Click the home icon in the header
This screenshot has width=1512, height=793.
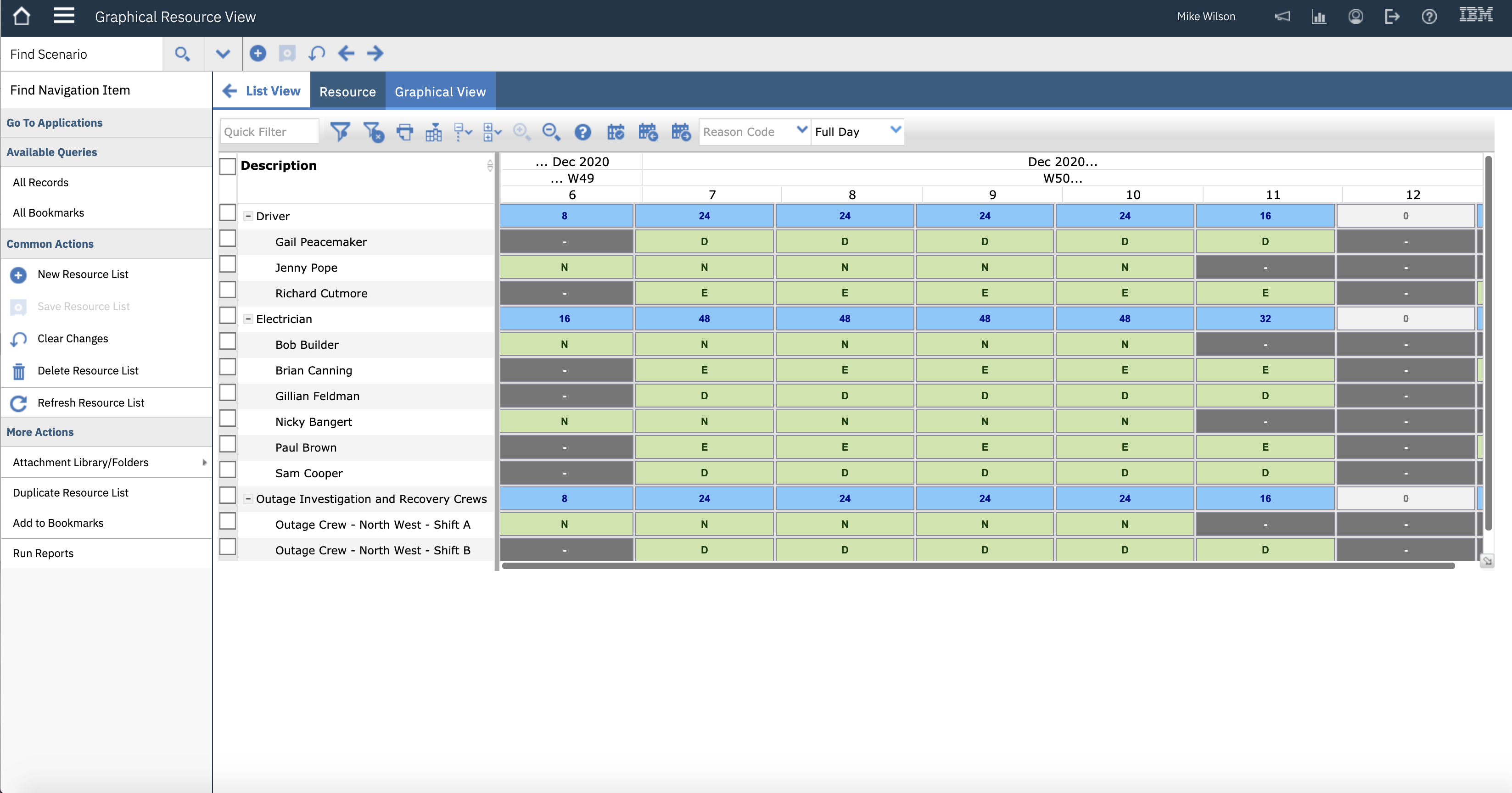21,17
